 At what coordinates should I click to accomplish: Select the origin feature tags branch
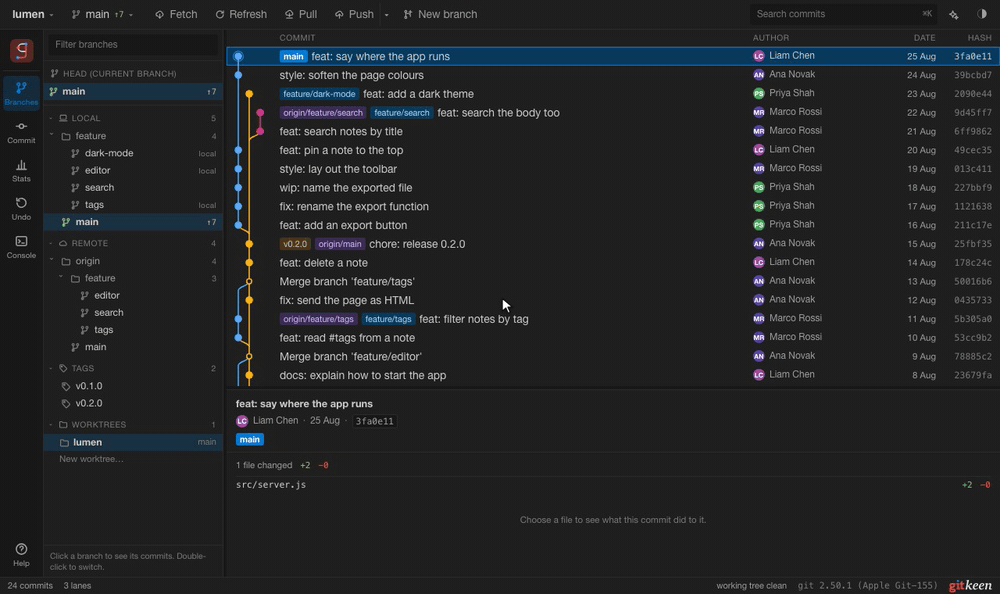pos(133,330)
